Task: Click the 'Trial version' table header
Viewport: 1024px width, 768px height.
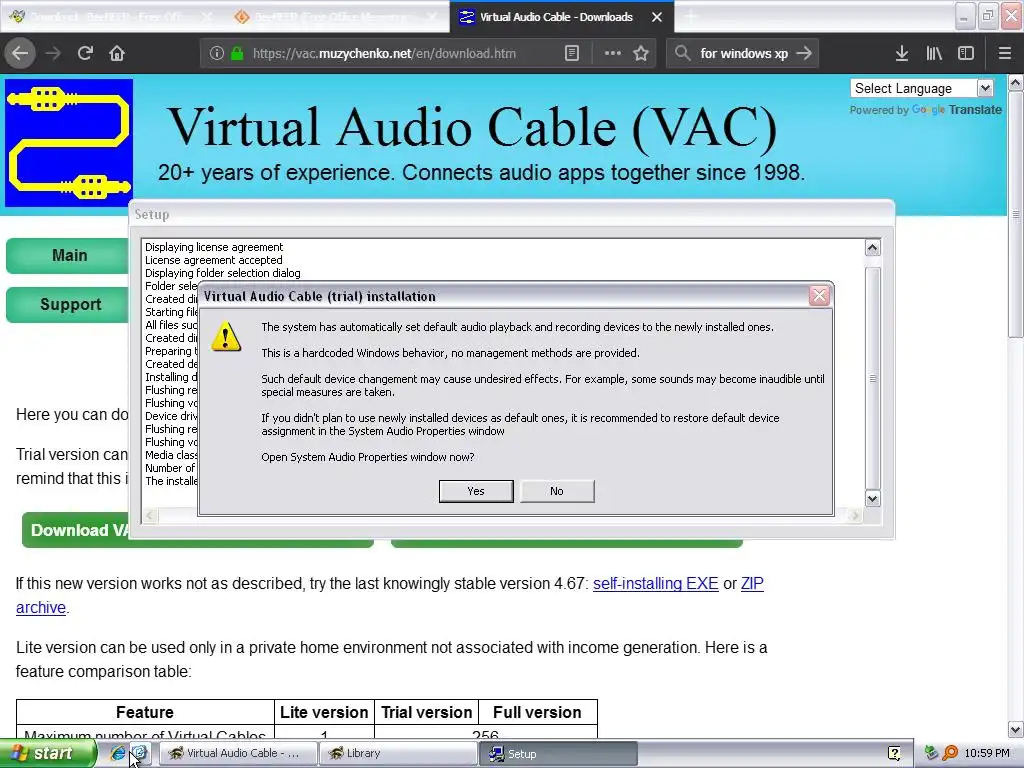Action: [426, 712]
